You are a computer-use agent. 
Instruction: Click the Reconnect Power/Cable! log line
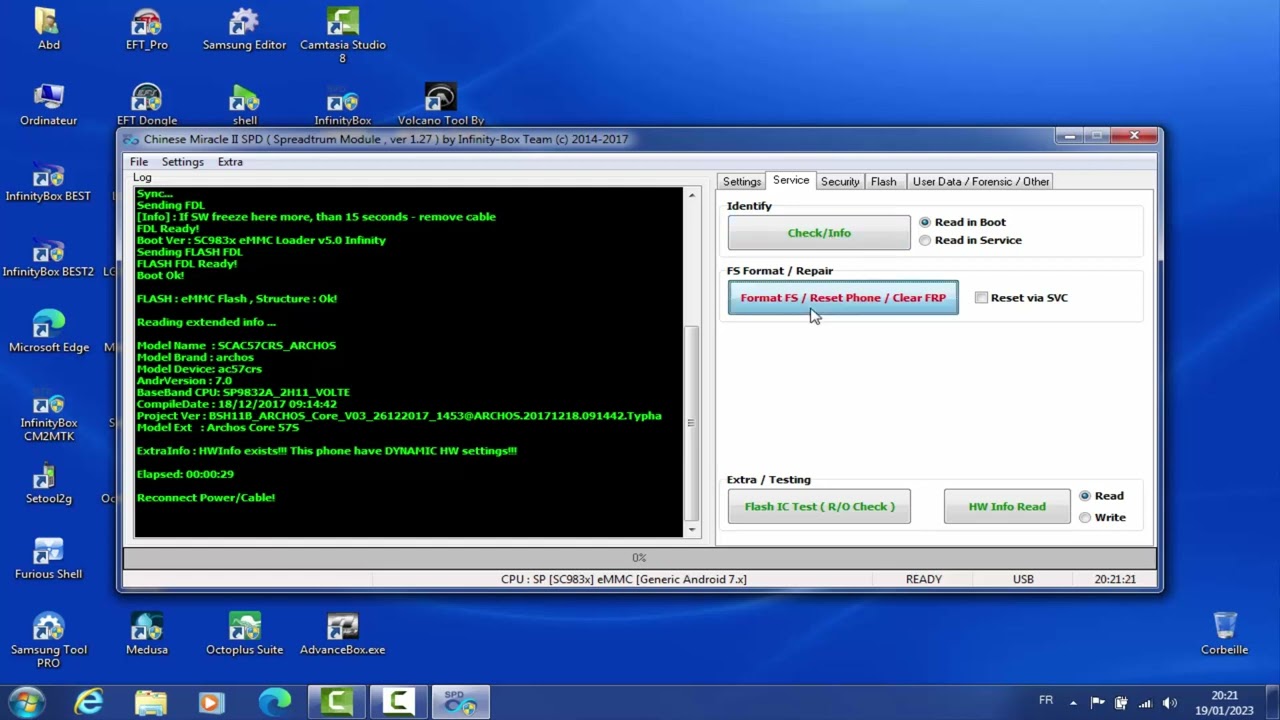click(x=205, y=497)
